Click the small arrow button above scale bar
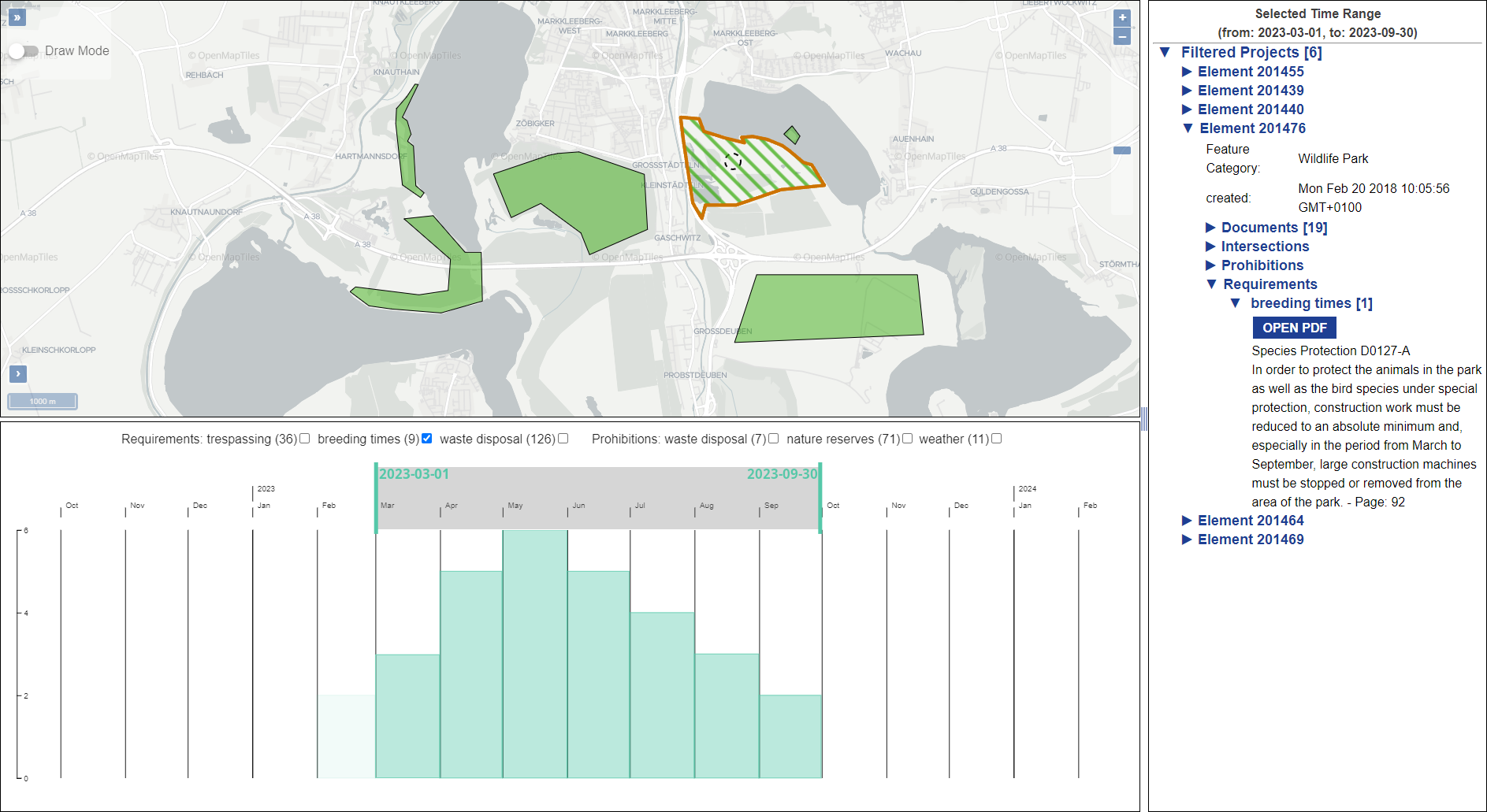1487x812 pixels. click(17, 374)
